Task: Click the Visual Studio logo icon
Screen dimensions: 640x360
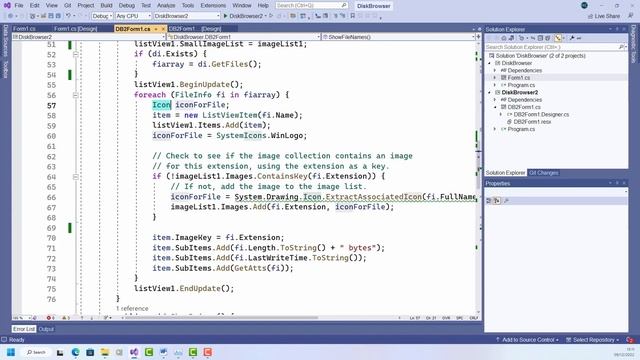Action: 7,5
